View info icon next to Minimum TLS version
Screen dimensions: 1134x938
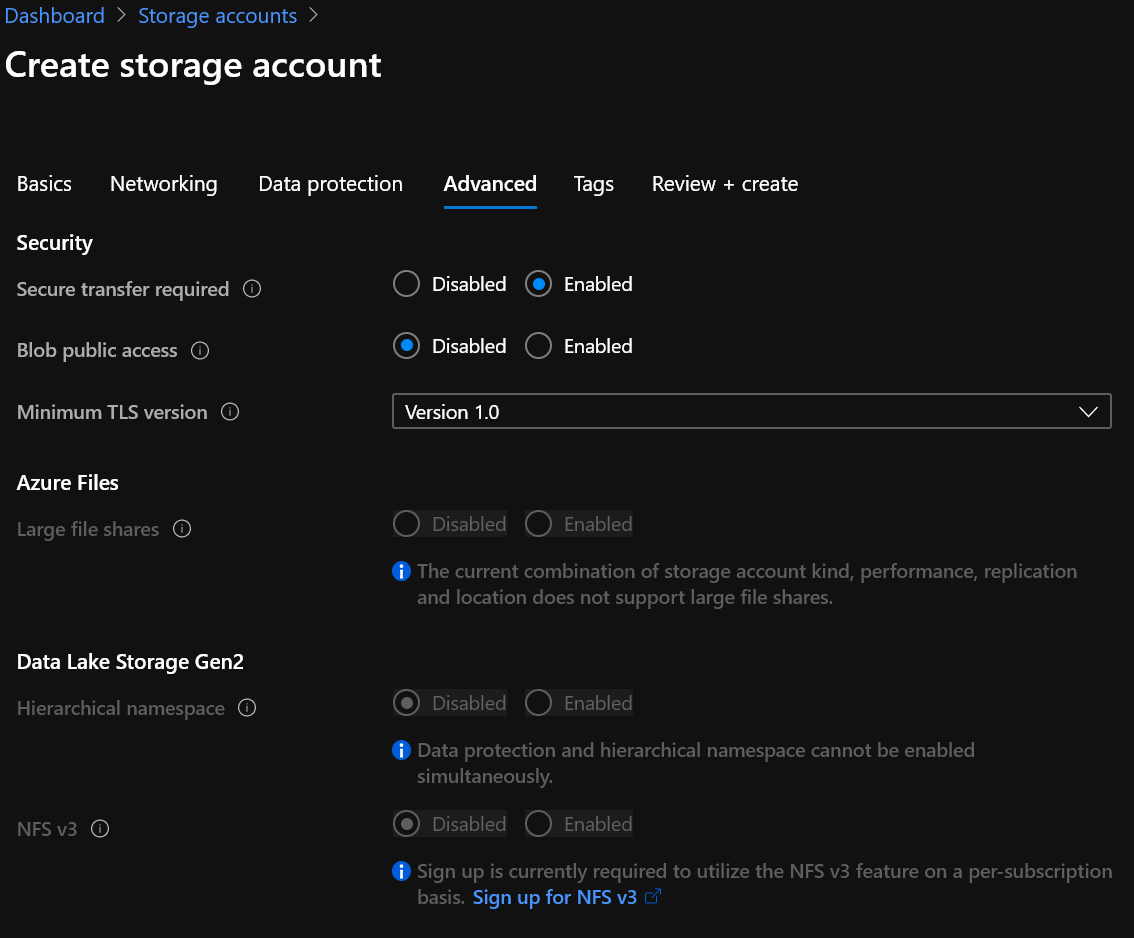pos(230,412)
